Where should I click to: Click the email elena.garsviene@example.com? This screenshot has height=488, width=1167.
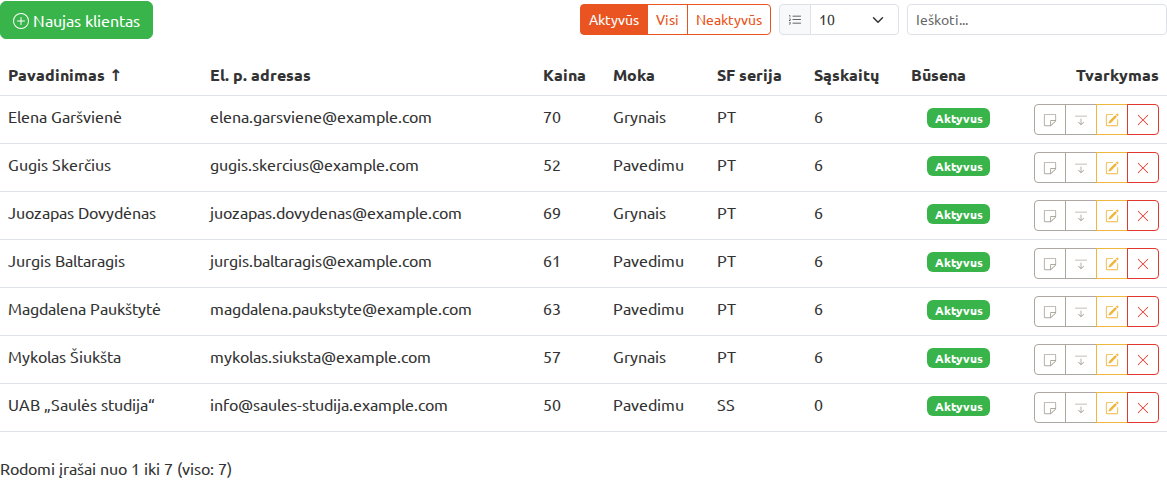321,118
